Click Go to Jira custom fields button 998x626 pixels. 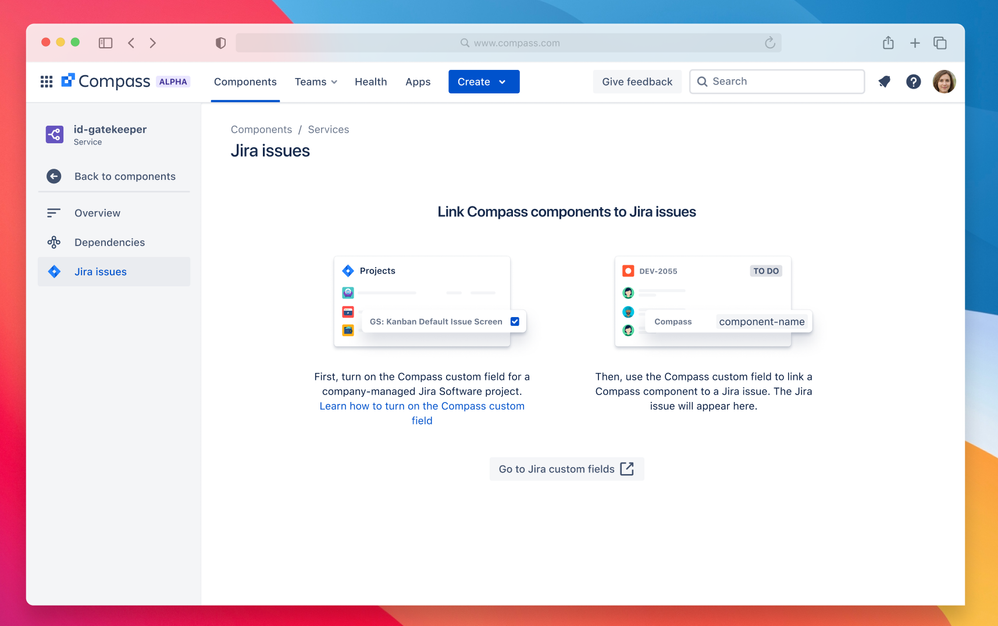tap(566, 469)
